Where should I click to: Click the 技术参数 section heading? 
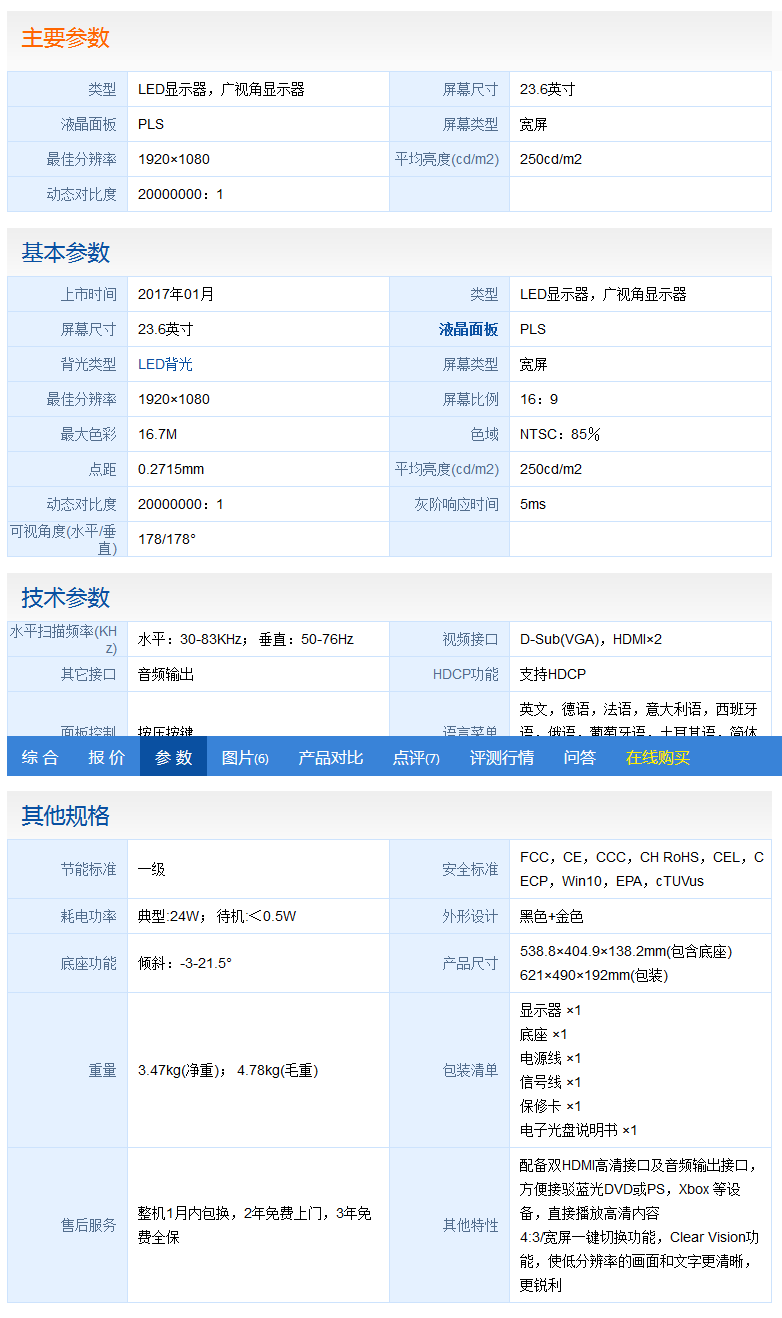click(x=66, y=597)
